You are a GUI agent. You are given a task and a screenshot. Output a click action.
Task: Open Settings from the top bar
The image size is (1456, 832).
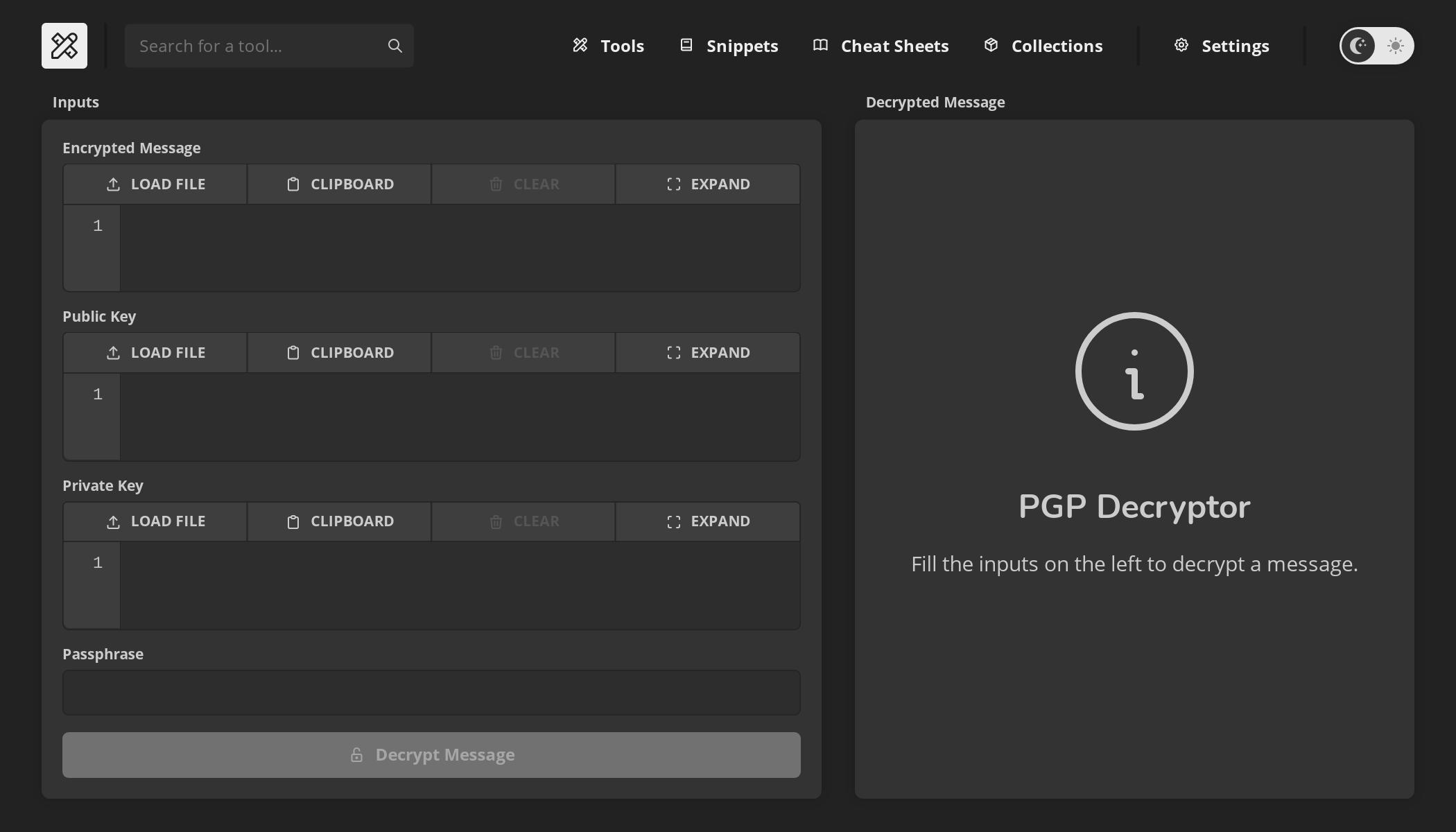tap(1221, 46)
